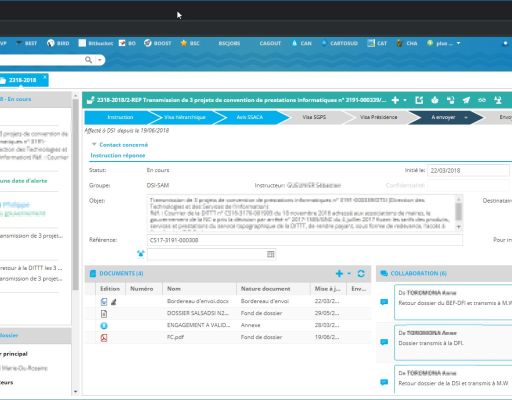Collapse the Contact concerné section
The width and height of the screenshot is (512, 400).
coord(94,144)
